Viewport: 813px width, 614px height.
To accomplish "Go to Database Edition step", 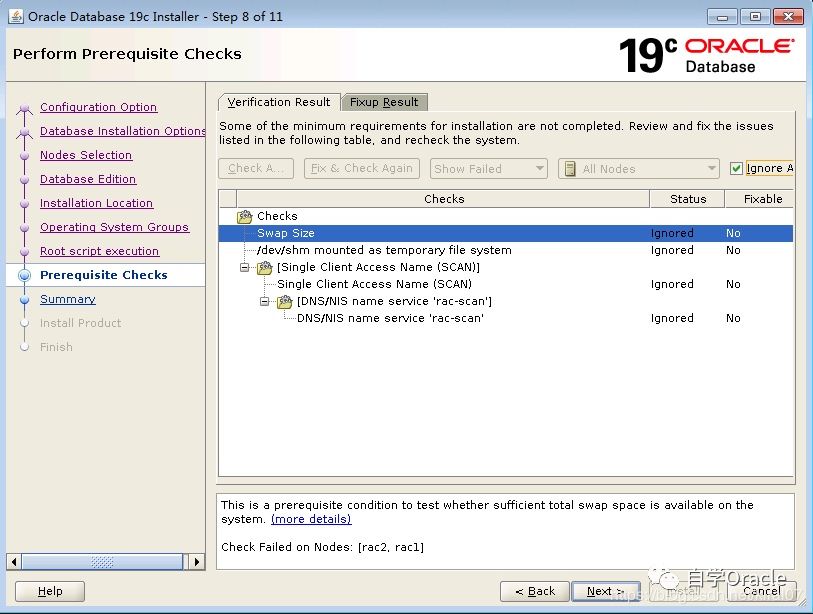I will [88, 179].
